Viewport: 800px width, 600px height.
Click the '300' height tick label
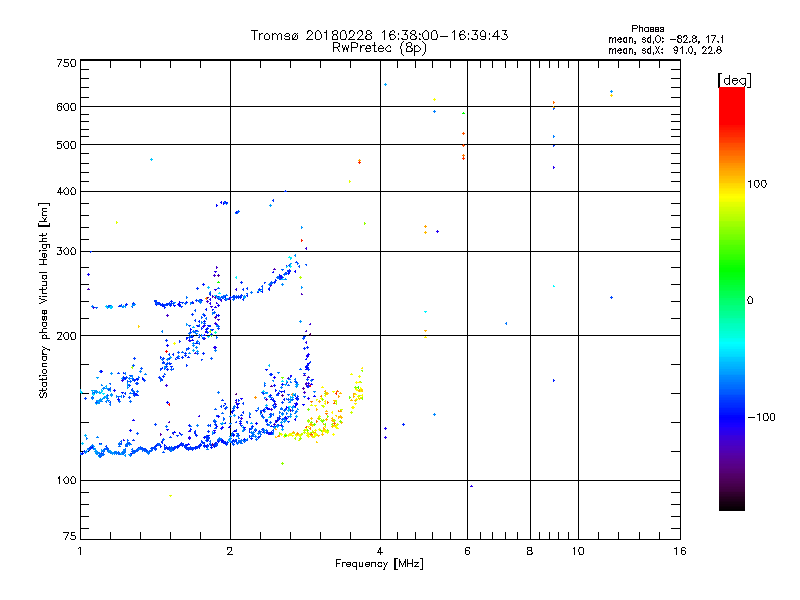(x=66, y=252)
